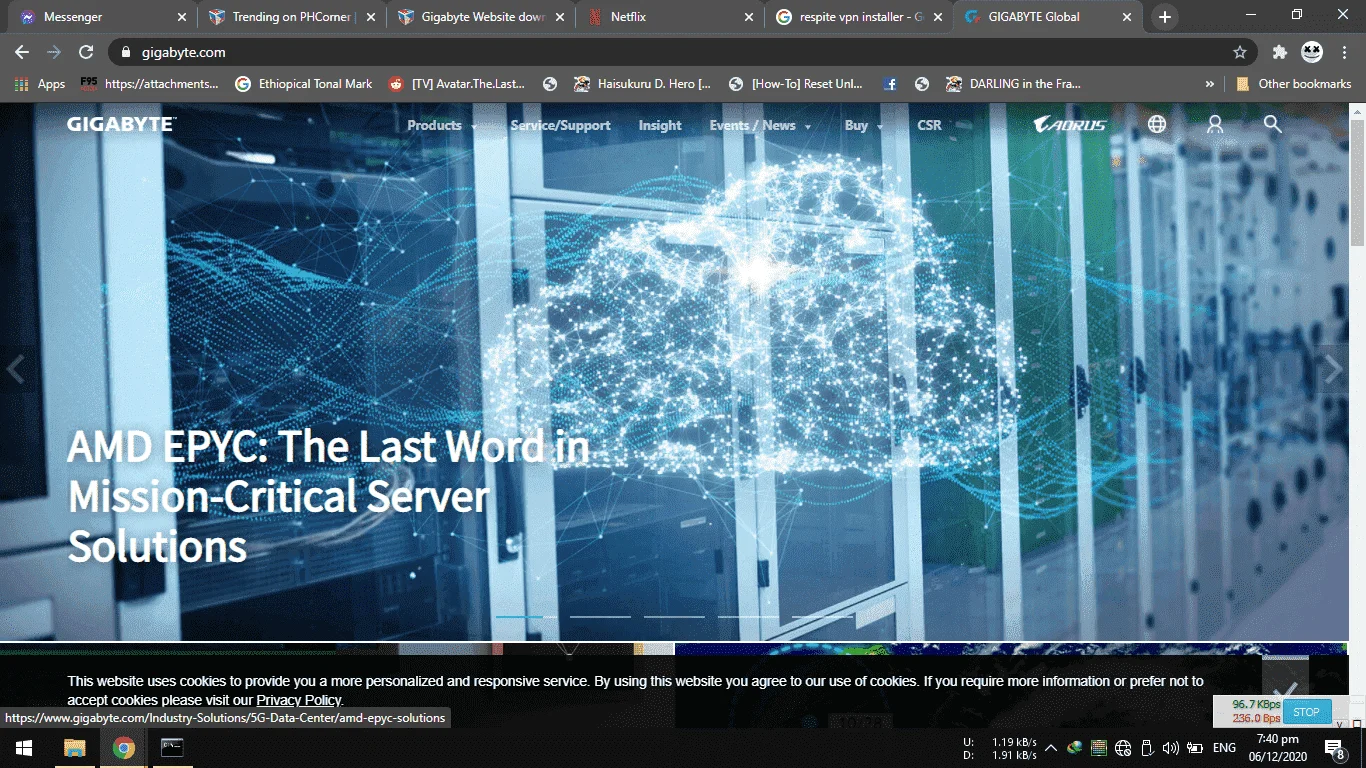
Task: Switch to the Trending on PHCorner tab
Action: [x=289, y=17]
